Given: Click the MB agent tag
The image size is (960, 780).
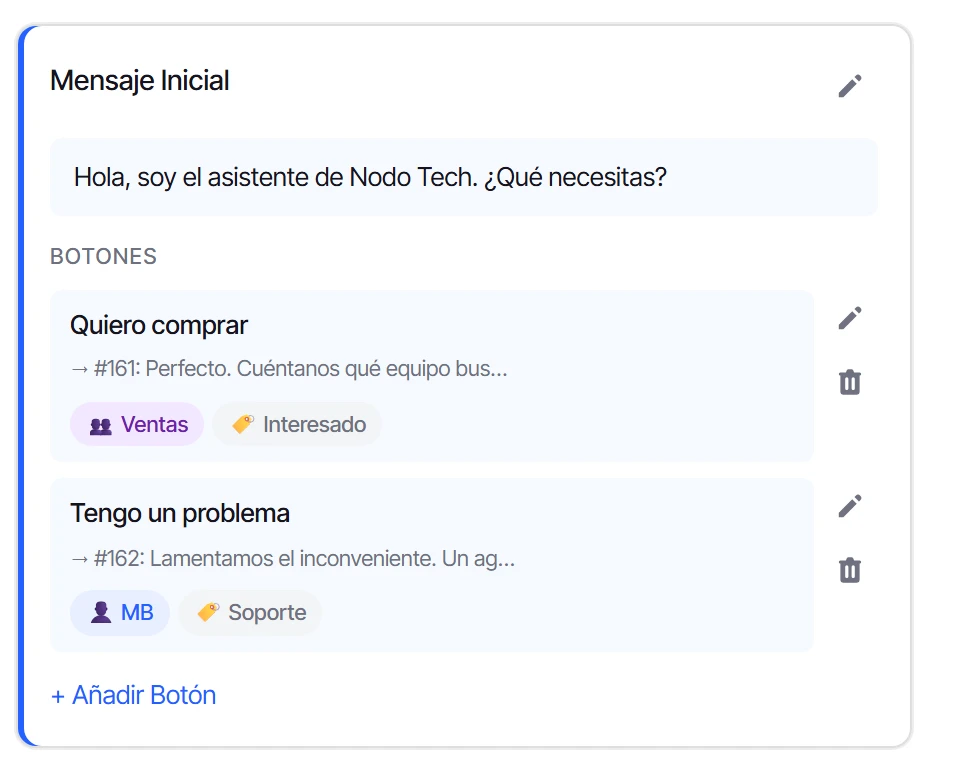Looking at the screenshot, I should [x=120, y=612].
